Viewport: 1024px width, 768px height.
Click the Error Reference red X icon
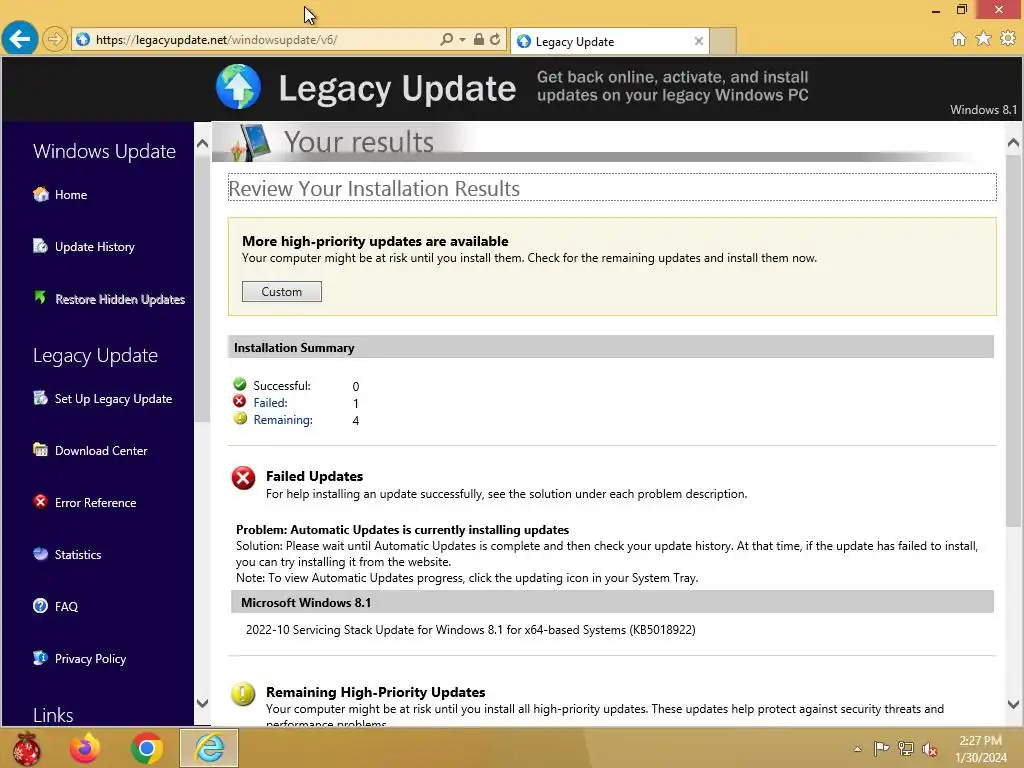tap(40, 502)
